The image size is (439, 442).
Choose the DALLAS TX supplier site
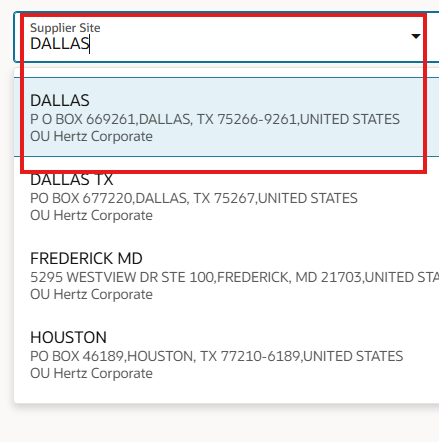tap(227, 196)
